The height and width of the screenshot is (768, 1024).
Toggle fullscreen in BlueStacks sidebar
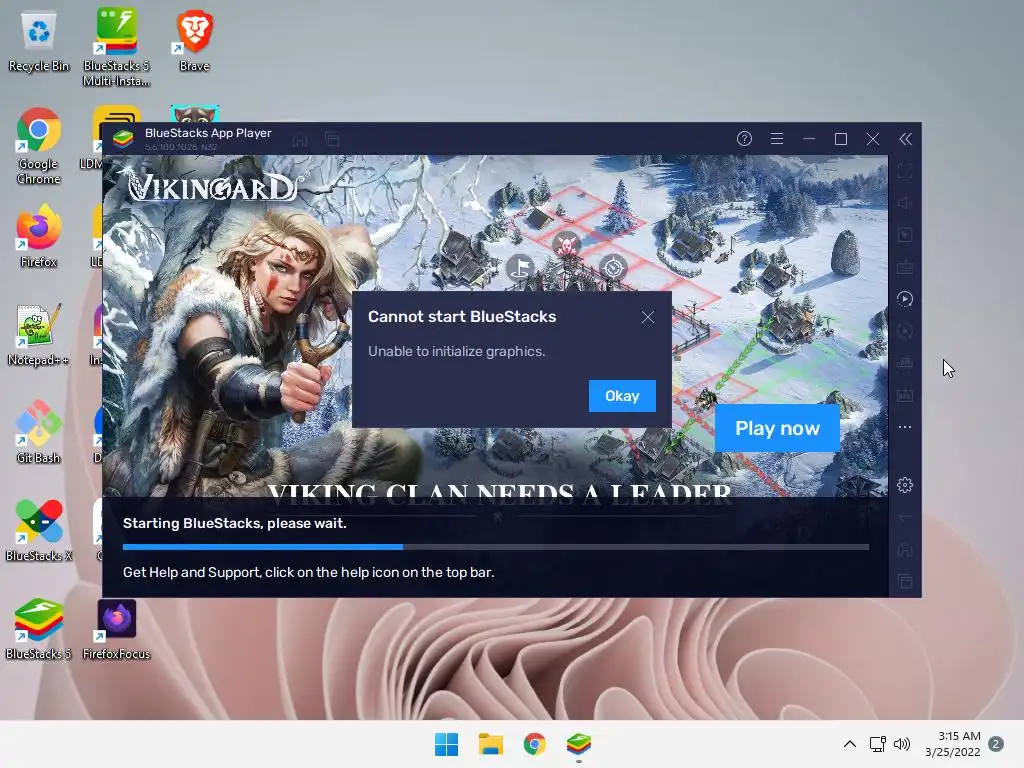904,171
